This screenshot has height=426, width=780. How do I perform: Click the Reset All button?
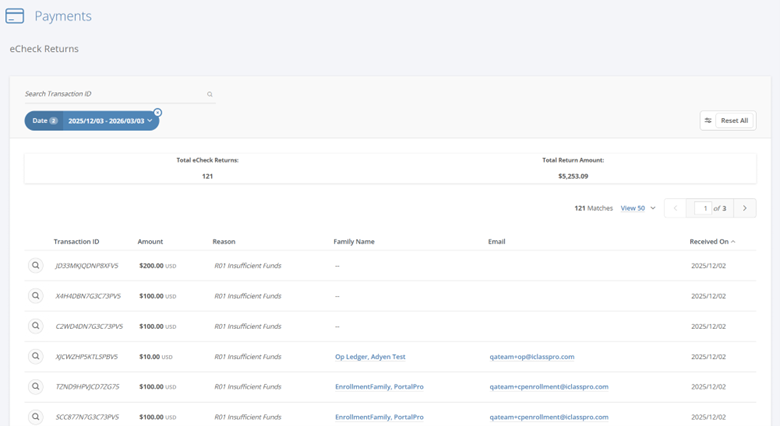[x=734, y=120]
